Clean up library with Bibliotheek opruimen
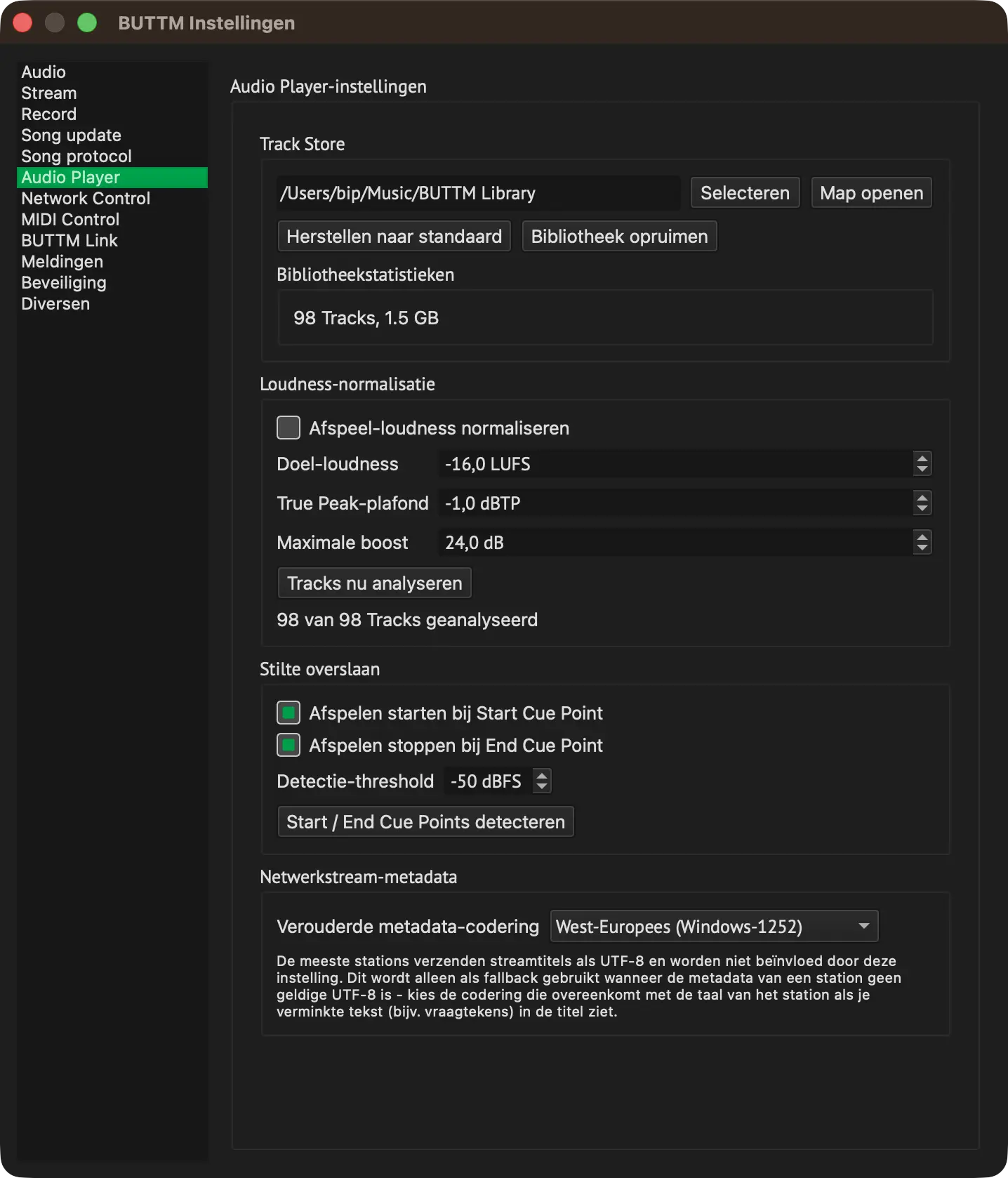Viewport: 1008px width, 1178px height. coord(620,237)
